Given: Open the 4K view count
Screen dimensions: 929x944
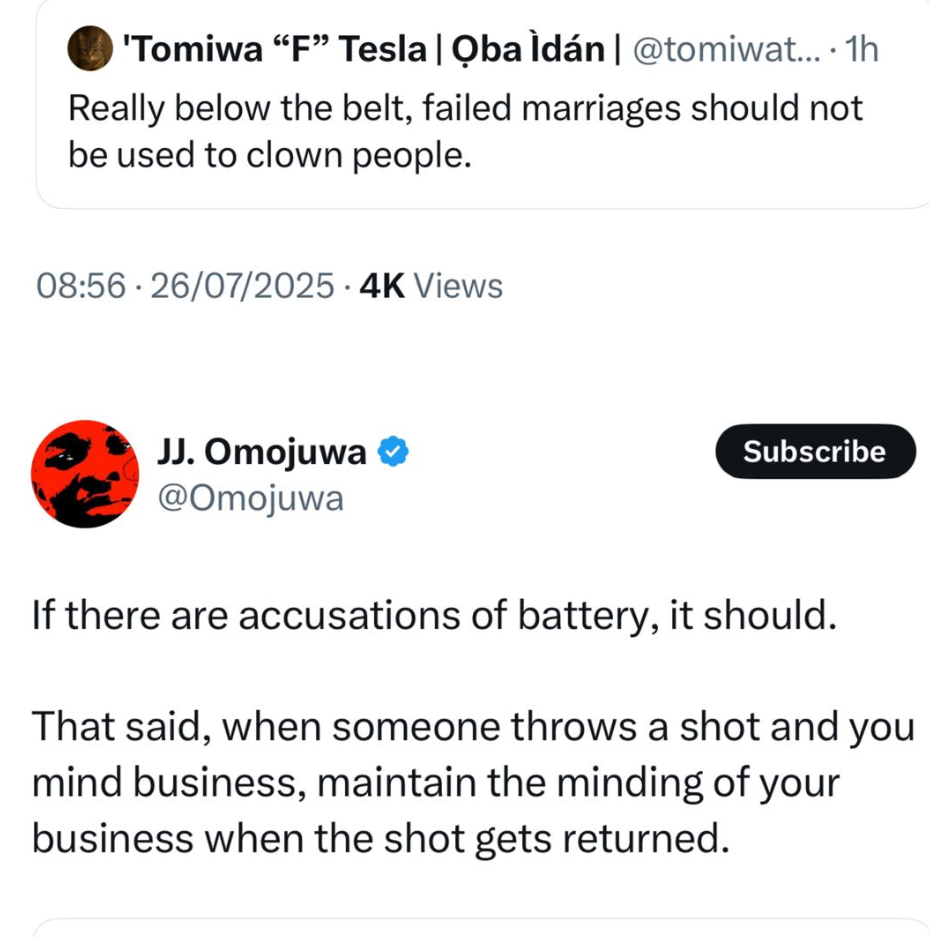Looking at the screenshot, I should tap(381, 287).
